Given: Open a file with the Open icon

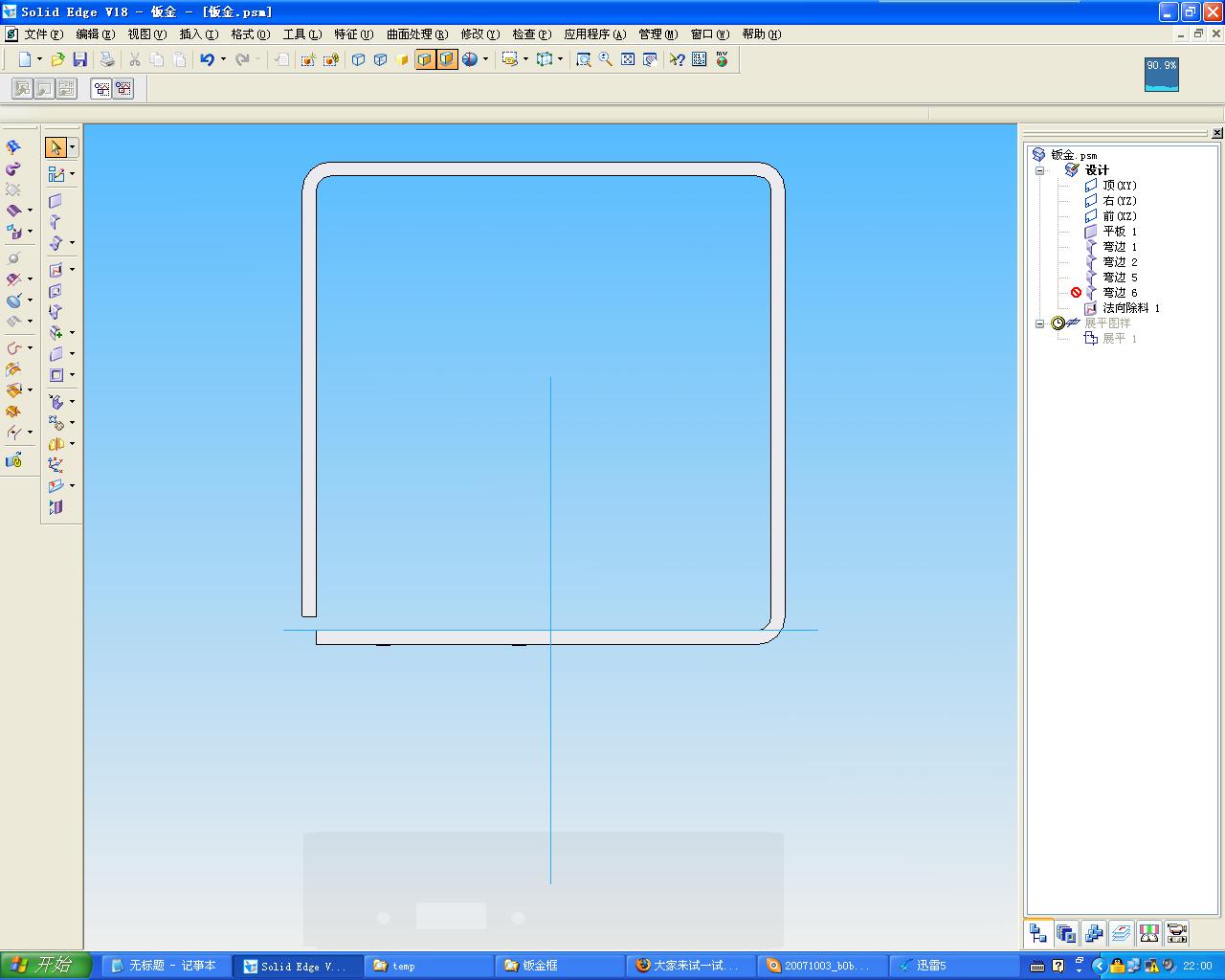Looking at the screenshot, I should 58,59.
